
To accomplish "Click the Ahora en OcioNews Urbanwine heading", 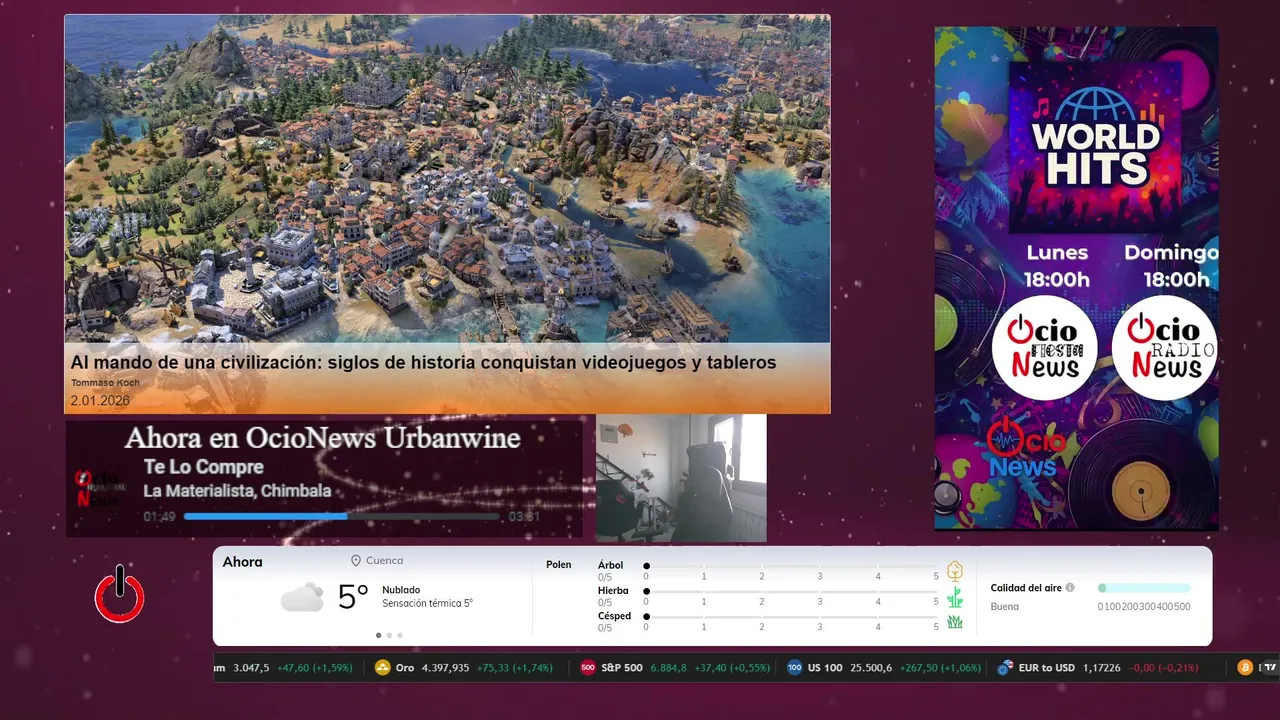I will 322,438.
